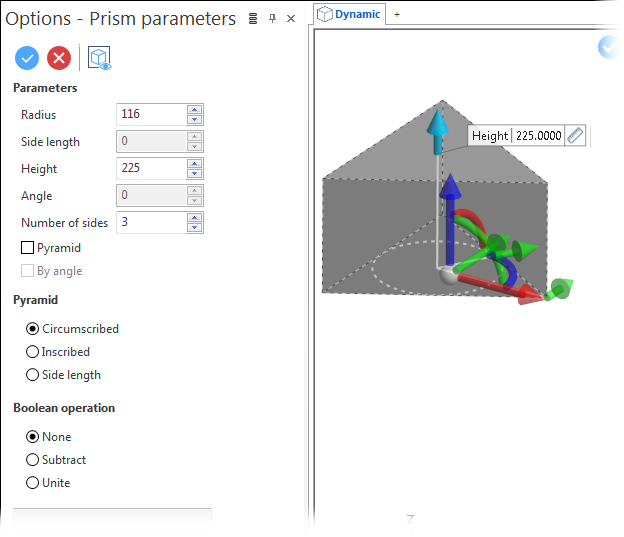The height and width of the screenshot is (537, 624).
Task: Click the Pyramid section heading
Action: point(35,299)
